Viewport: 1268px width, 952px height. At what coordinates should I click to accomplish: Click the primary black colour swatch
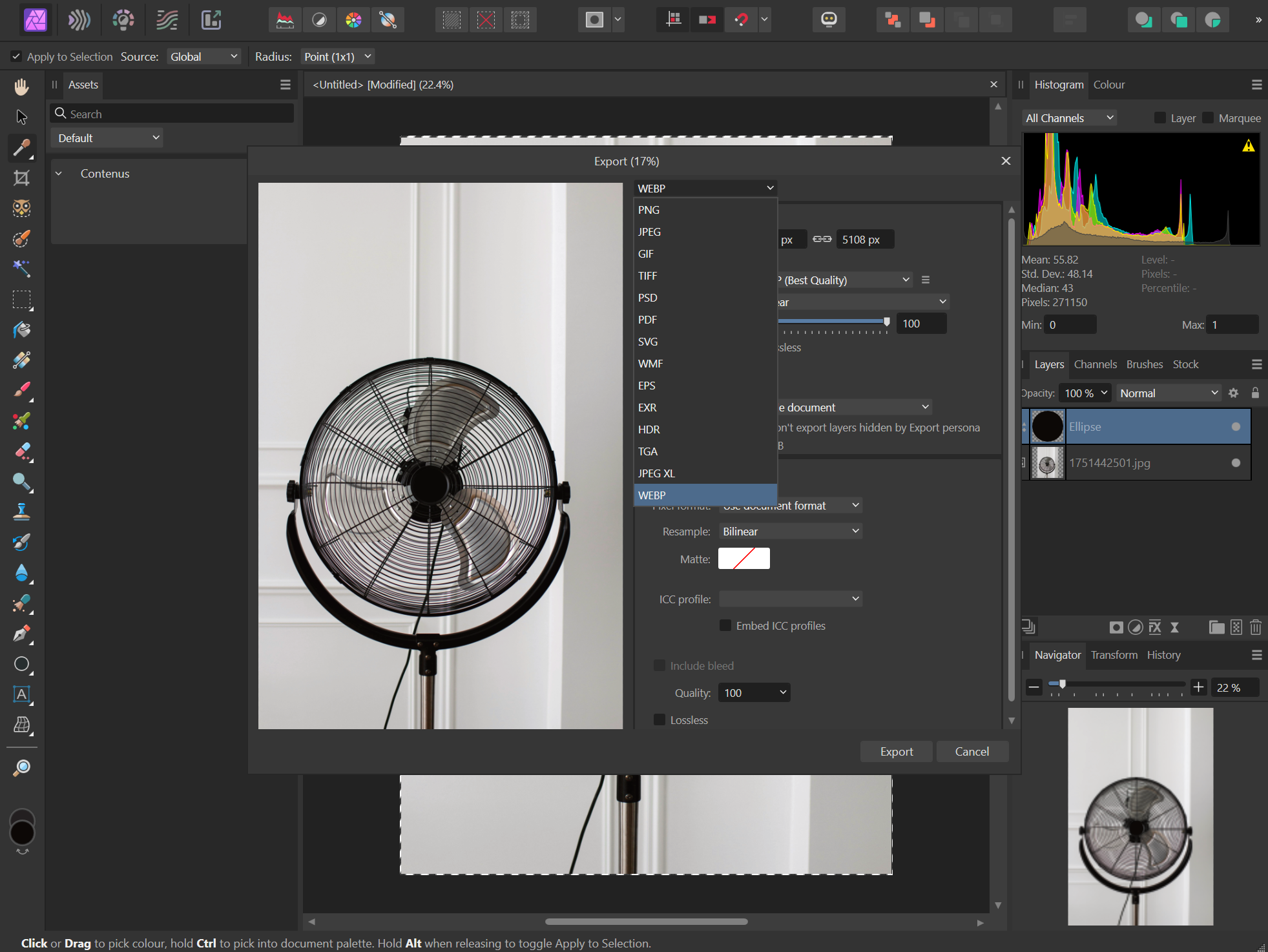tap(22, 833)
